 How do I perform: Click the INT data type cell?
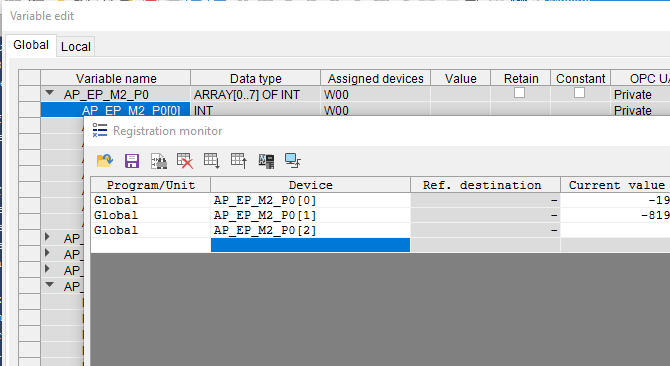pos(256,110)
